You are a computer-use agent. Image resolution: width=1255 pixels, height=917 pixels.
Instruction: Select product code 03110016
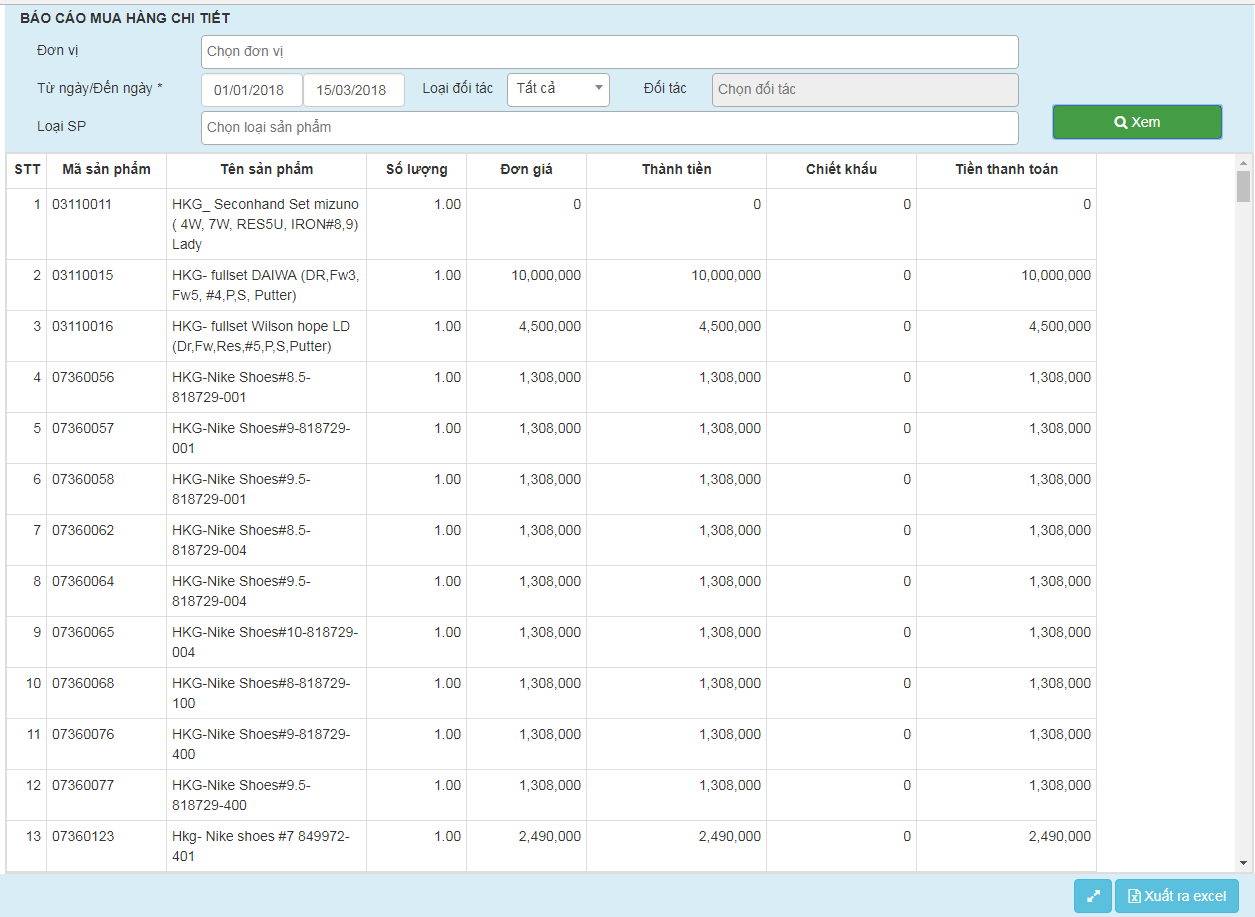(82, 326)
